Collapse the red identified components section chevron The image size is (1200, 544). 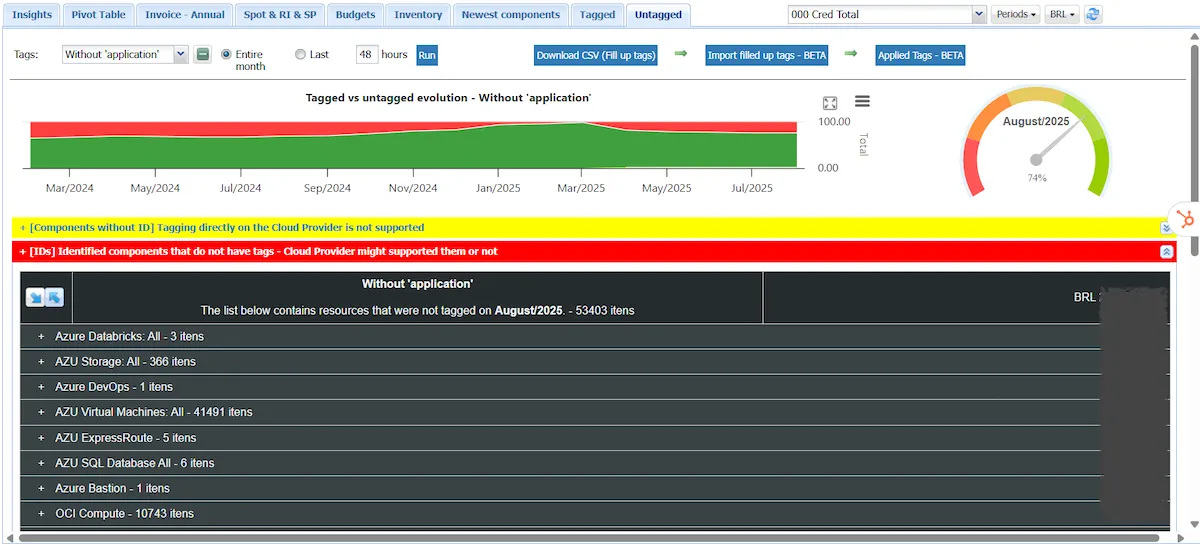point(1166,252)
